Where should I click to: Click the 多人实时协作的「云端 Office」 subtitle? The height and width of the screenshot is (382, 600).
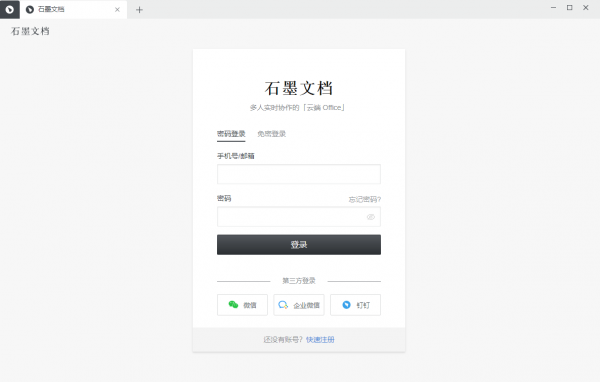point(297,108)
